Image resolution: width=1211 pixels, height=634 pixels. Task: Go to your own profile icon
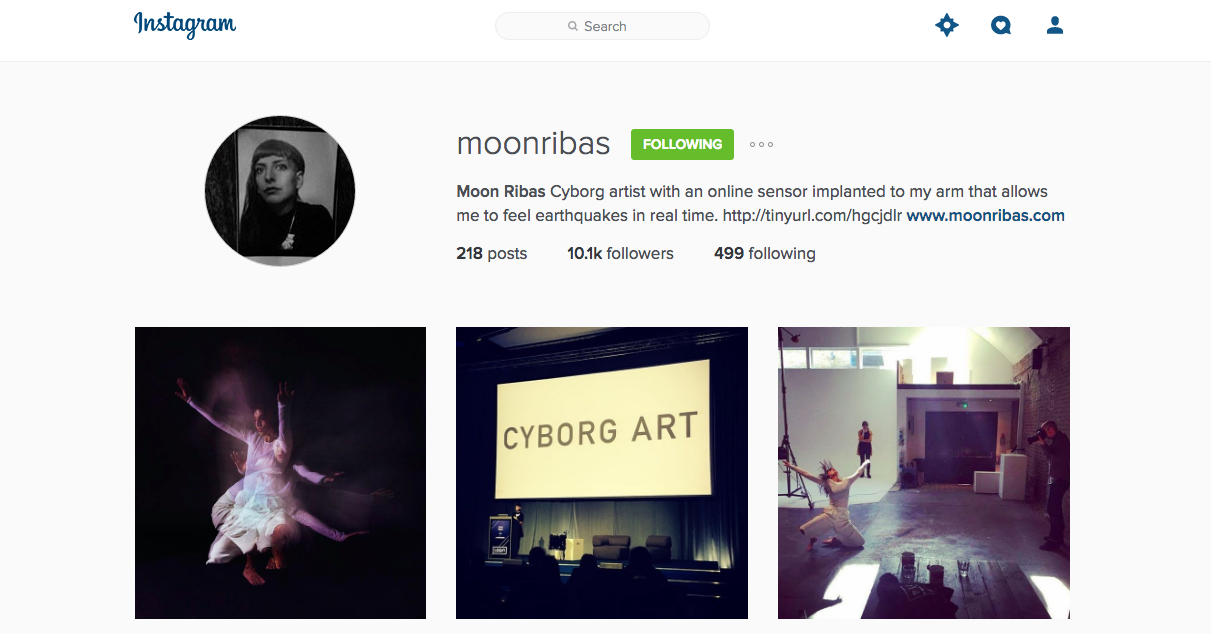[1055, 26]
